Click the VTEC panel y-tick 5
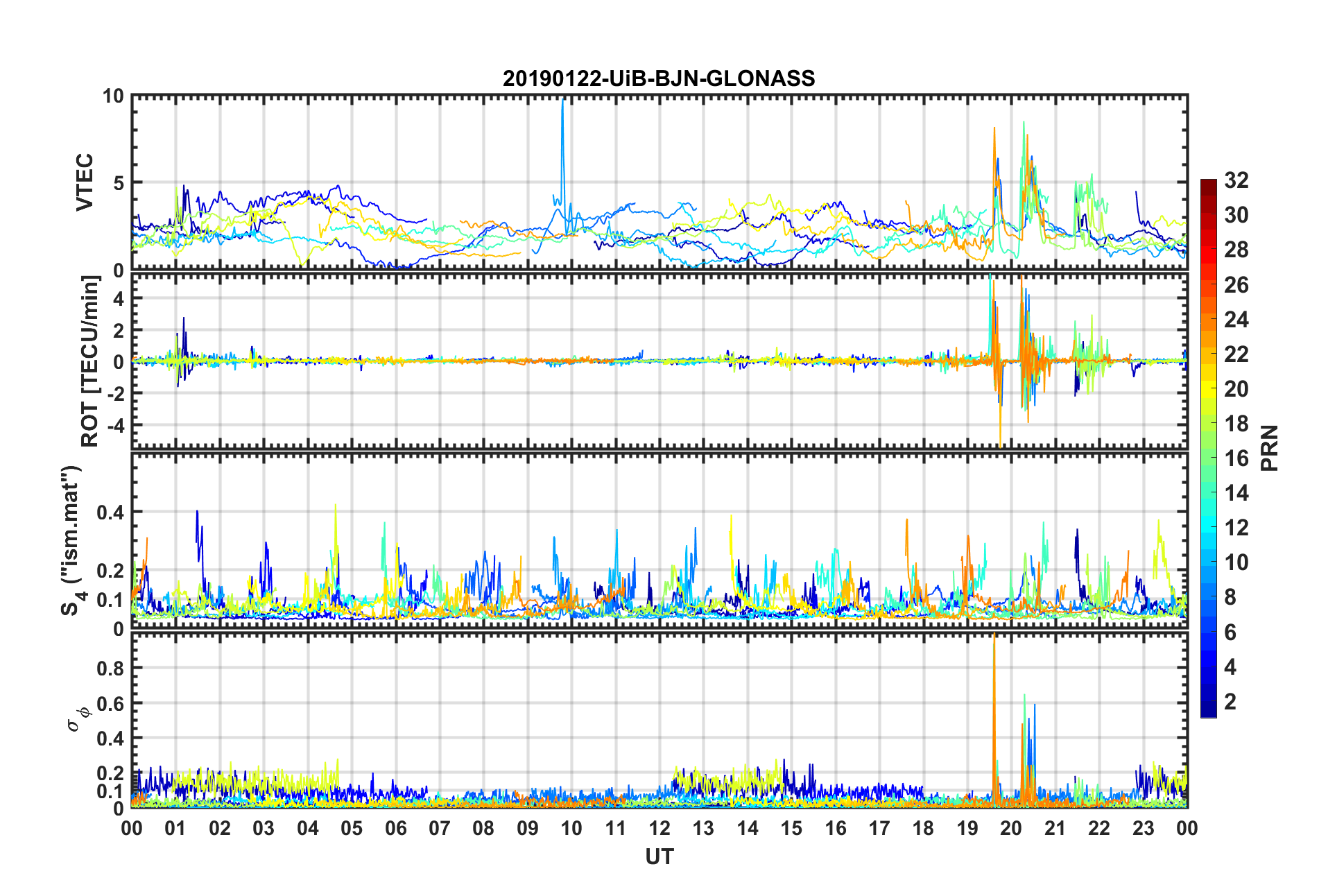The width and height of the screenshot is (1319, 896). (x=119, y=183)
